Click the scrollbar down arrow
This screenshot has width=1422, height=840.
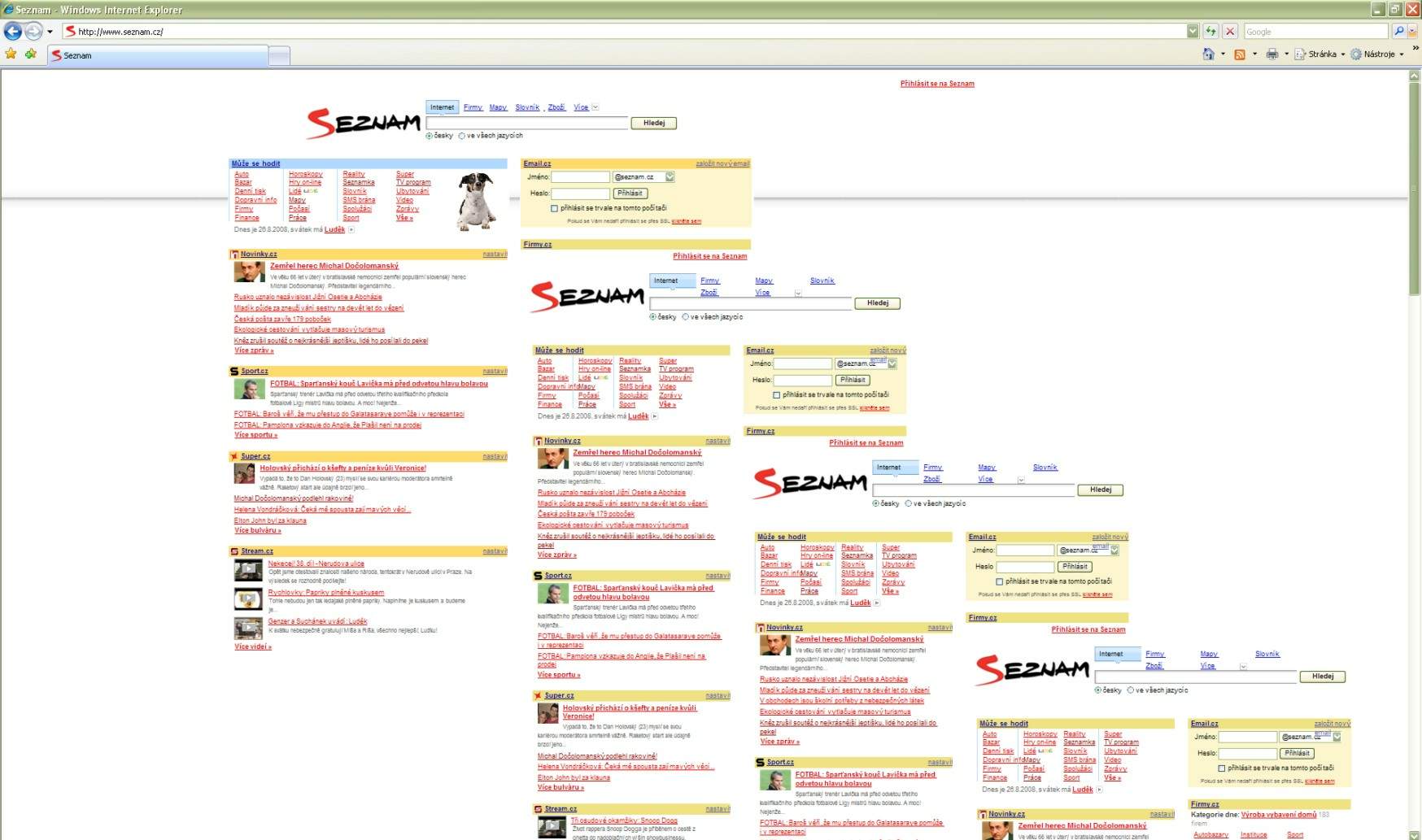1415,833
